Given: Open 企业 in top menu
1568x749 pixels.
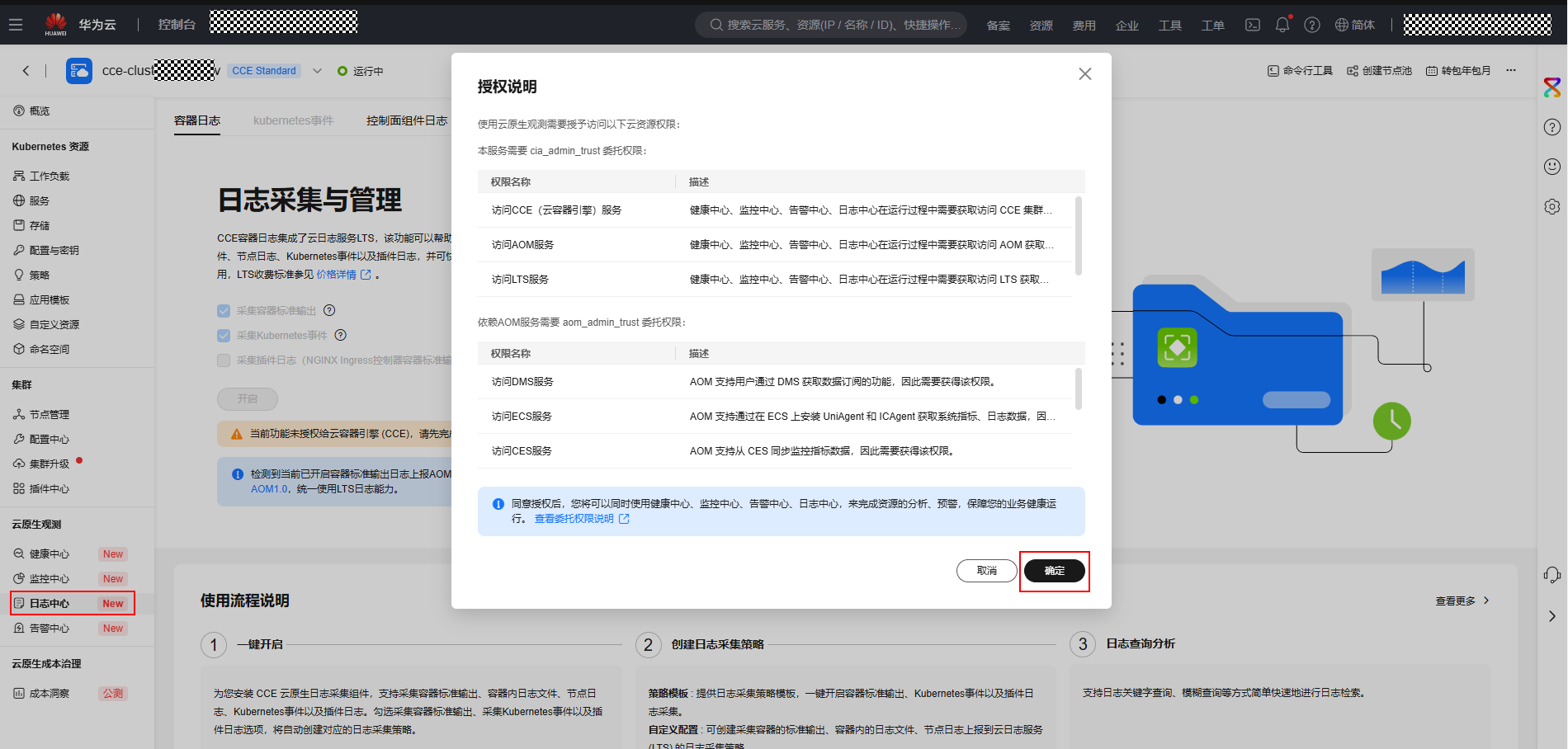Looking at the screenshot, I should point(1127,26).
